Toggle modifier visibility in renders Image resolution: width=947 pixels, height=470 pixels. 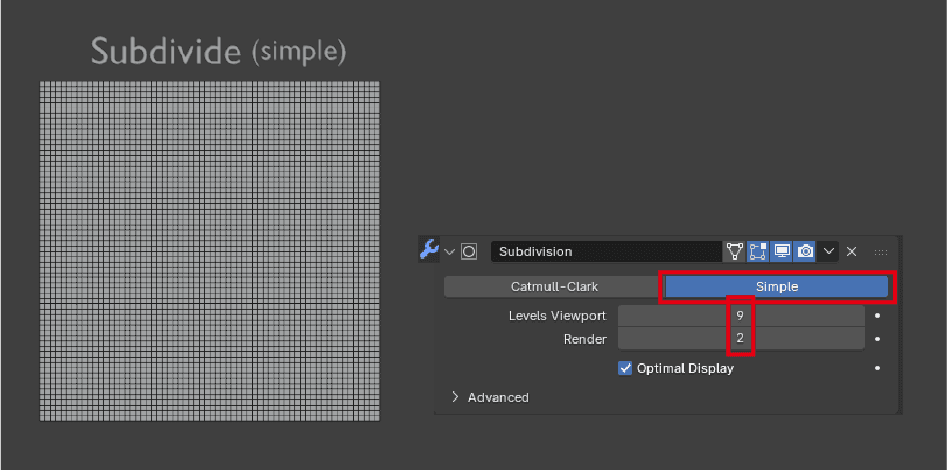click(805, 251)
